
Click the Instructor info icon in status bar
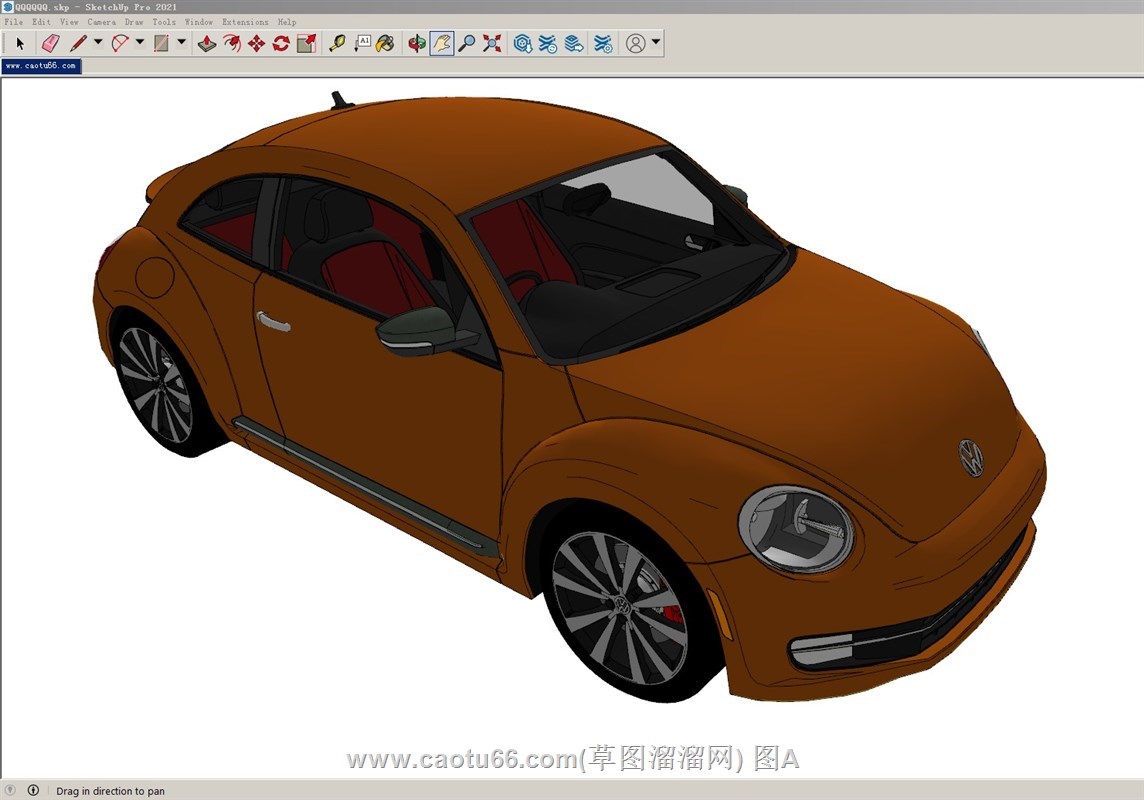[x=33, y=790]
